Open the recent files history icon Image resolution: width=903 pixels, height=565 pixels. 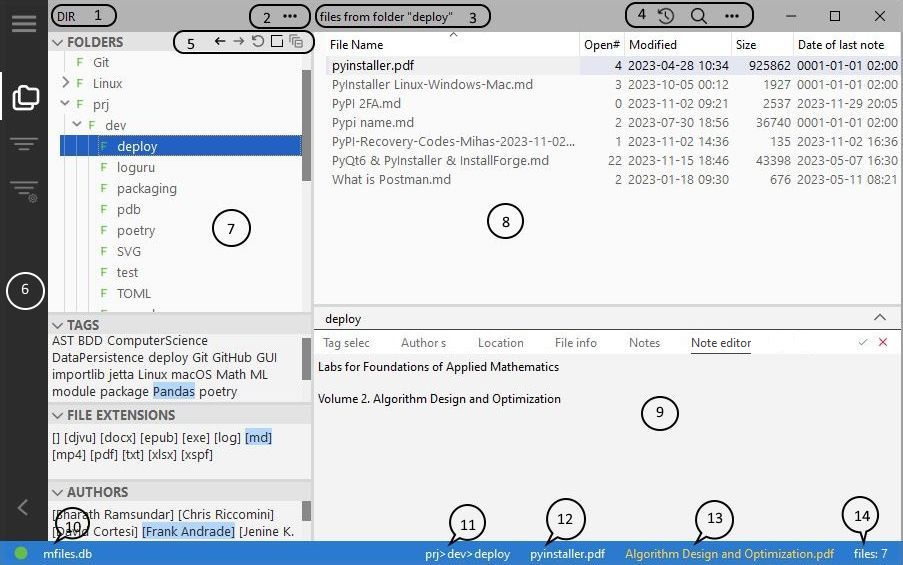666,16
